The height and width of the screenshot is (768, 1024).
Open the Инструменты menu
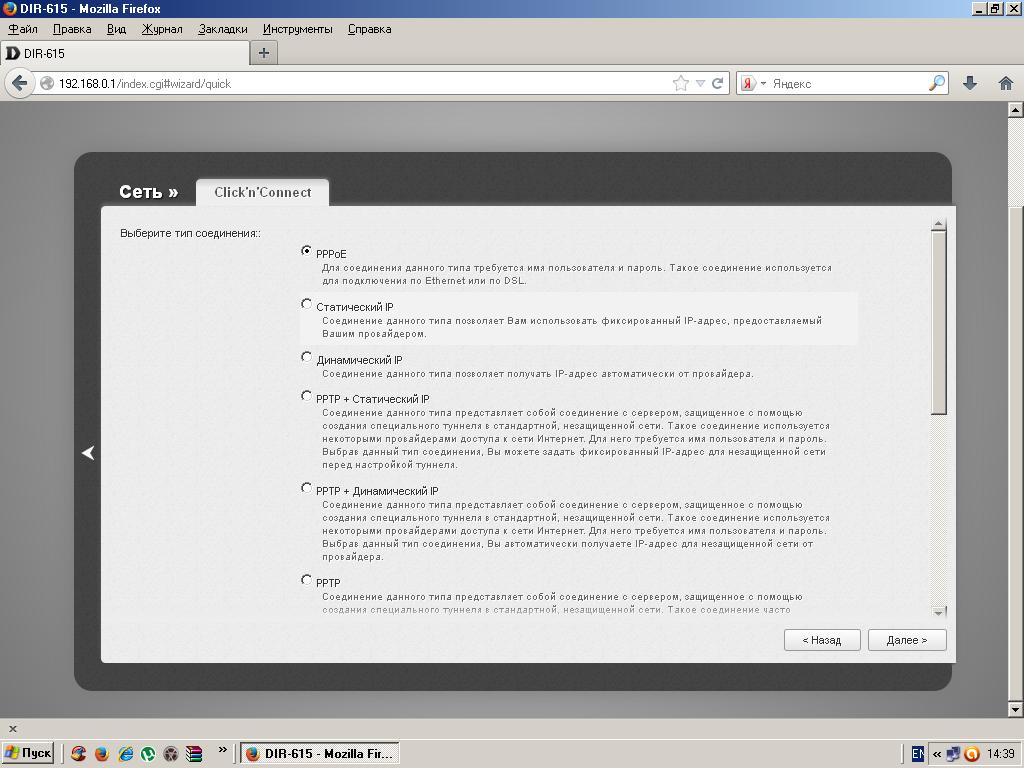297,29
